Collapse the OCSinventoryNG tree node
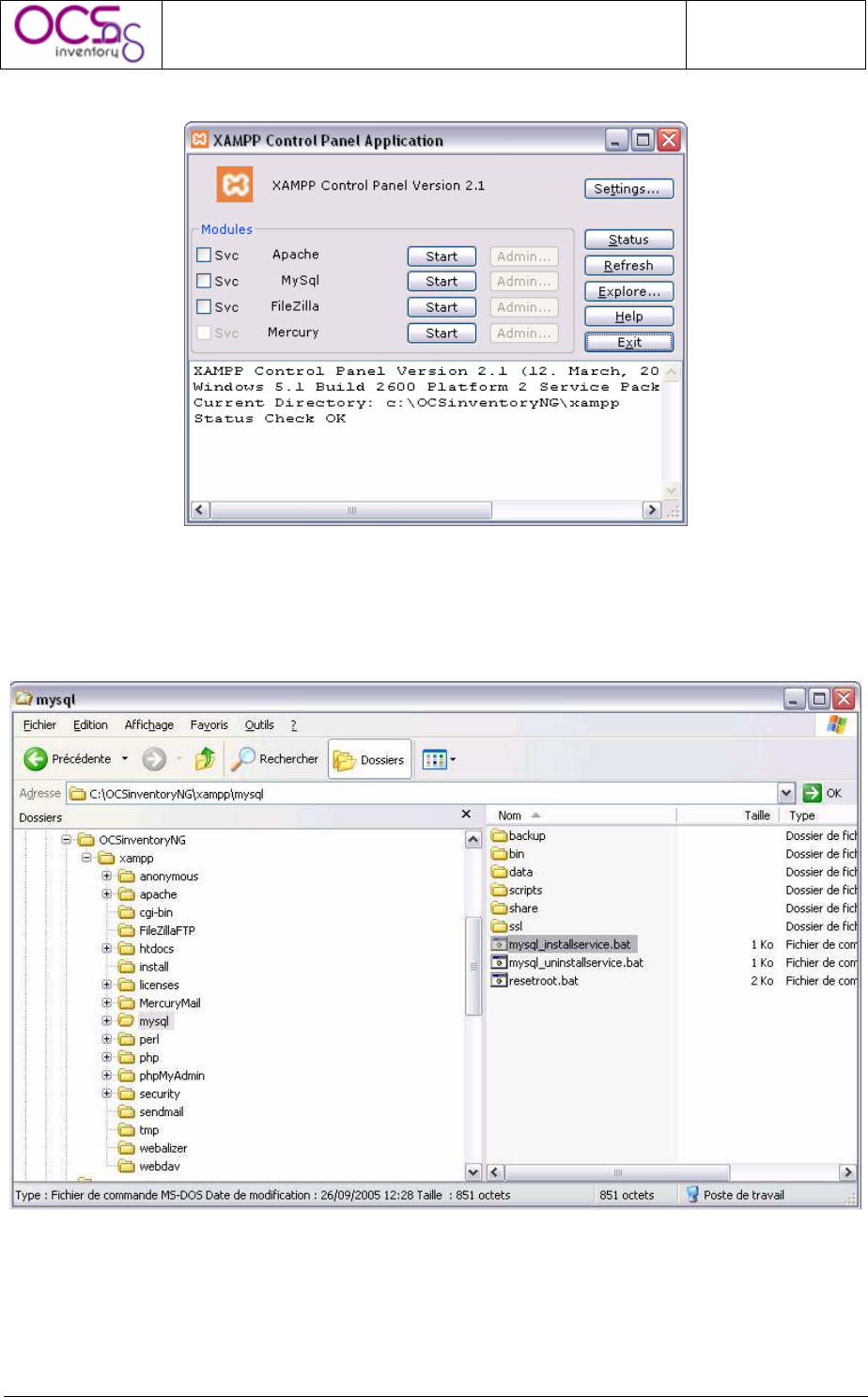Image resolution: width=868 pixels, height=1397 pixels. tap(67, 840)
